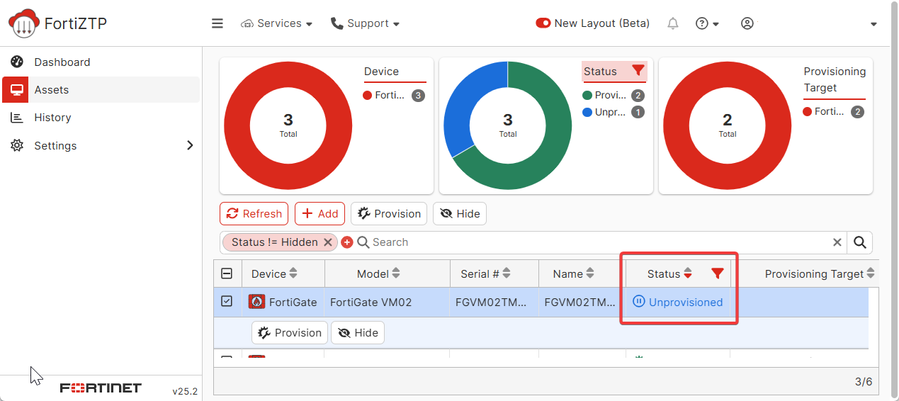Open notifications bell icon
Viewport: 899px width, 401px height.
pyautogui.click(x=673, y=24)
